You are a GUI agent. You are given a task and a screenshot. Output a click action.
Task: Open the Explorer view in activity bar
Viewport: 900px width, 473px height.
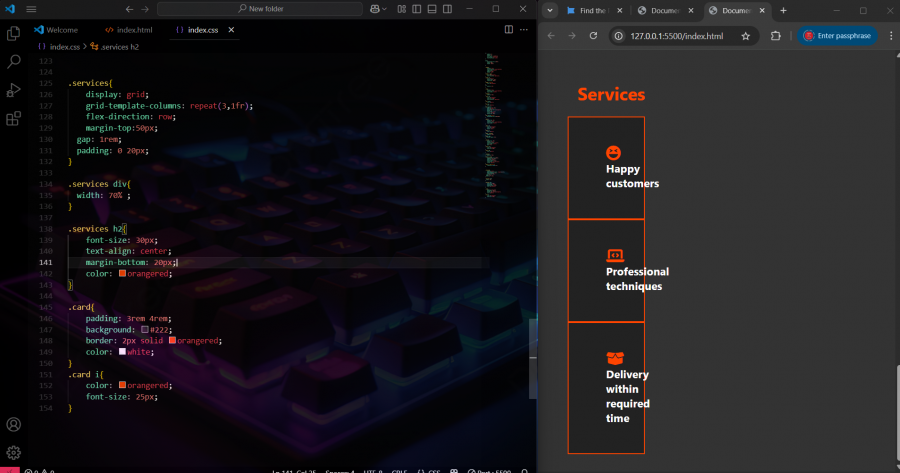coord(14,33)
